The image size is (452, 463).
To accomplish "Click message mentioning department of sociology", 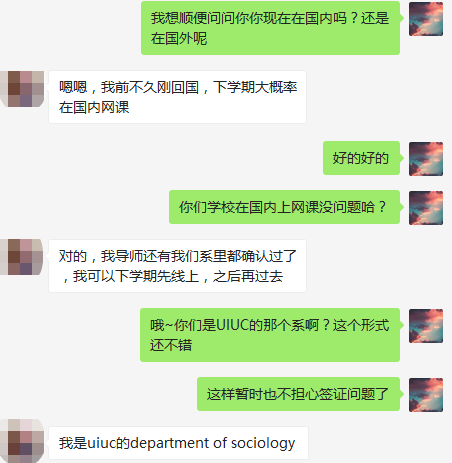I will click(x=178, y=443).
